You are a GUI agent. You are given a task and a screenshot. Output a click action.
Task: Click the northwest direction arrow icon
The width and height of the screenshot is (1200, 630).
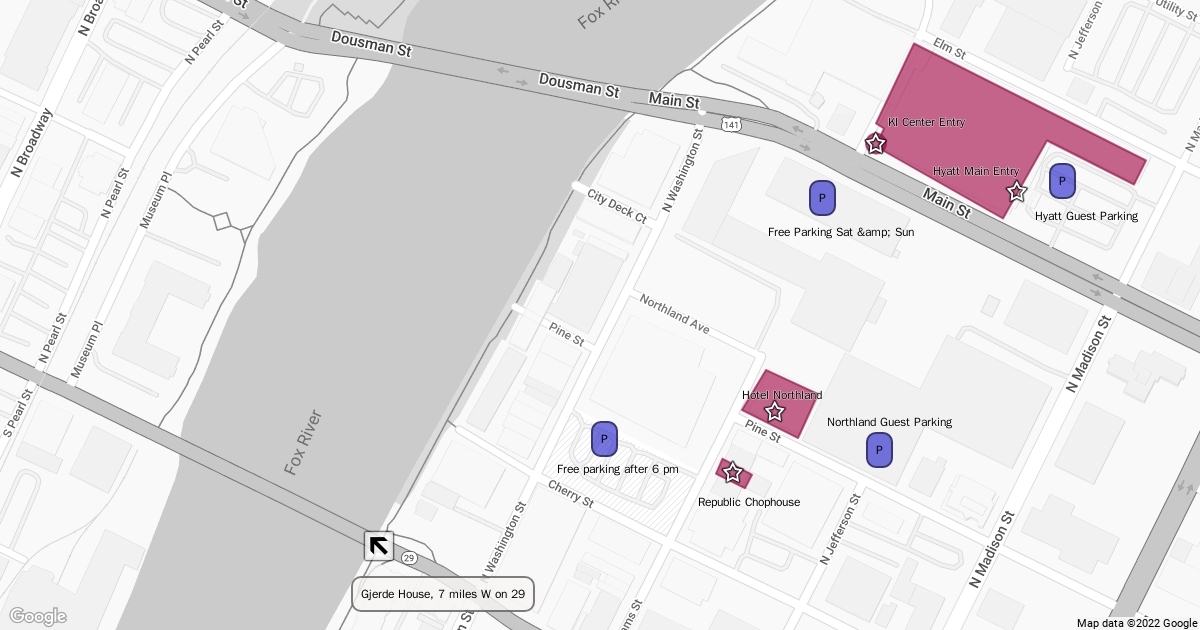[x=378, y=546]
